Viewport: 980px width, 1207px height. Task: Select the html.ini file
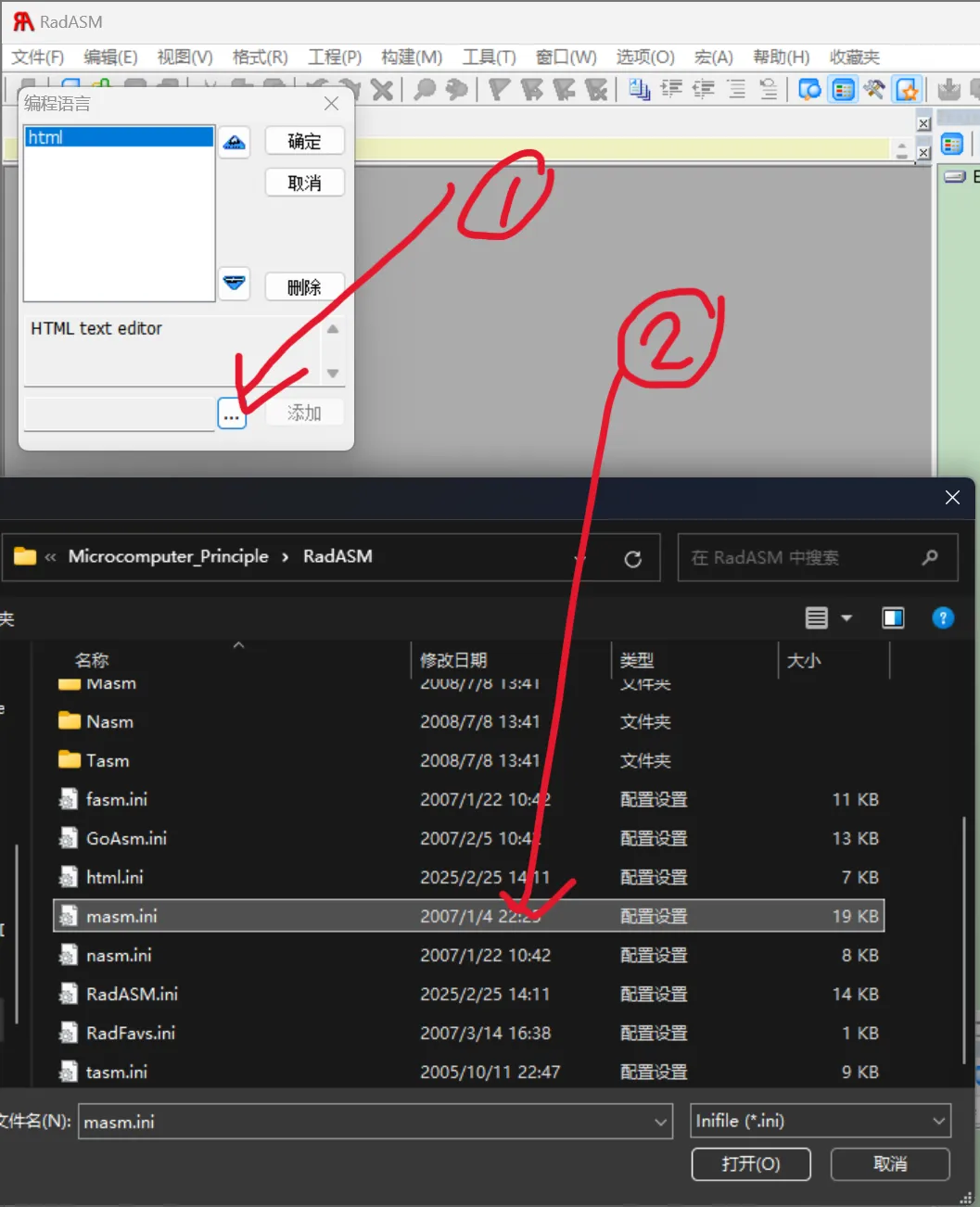[468, 877]
